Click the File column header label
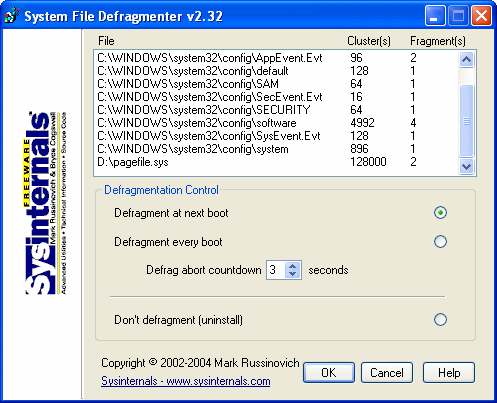497x403 pixels. point(106,41)
